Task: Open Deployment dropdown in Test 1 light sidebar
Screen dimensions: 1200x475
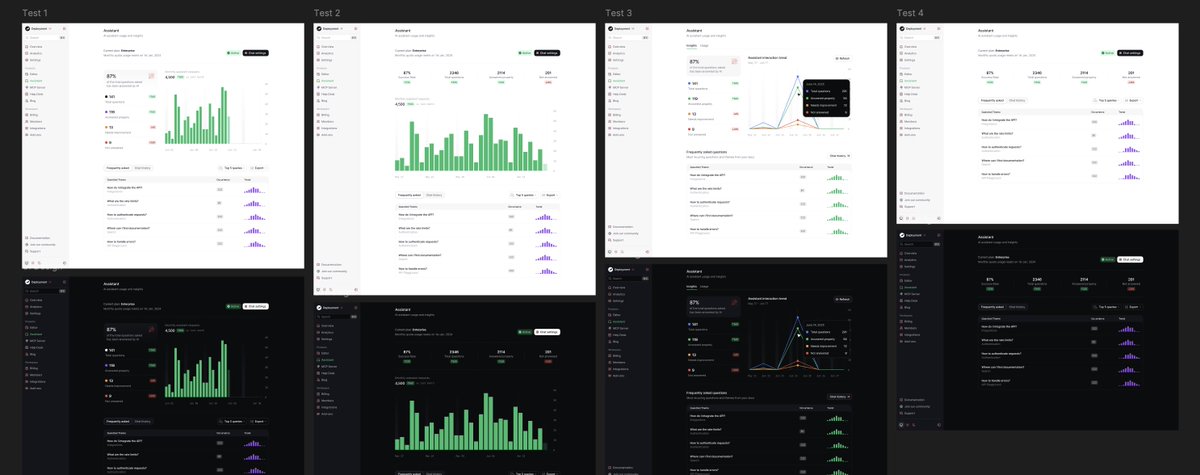Action: point(39,28)
